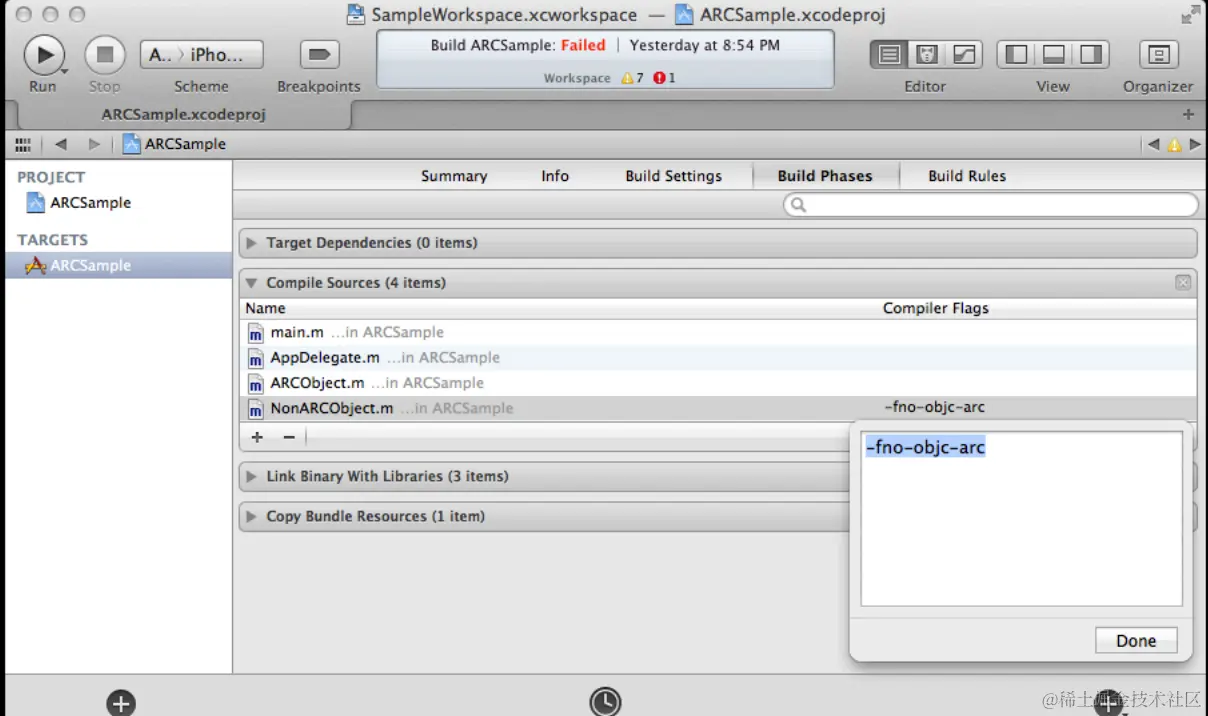This screenshot has width=1208, height=716.
Task: Switch to the Build Settings tab
Action: pyautogui.click(x=673, y=176)
